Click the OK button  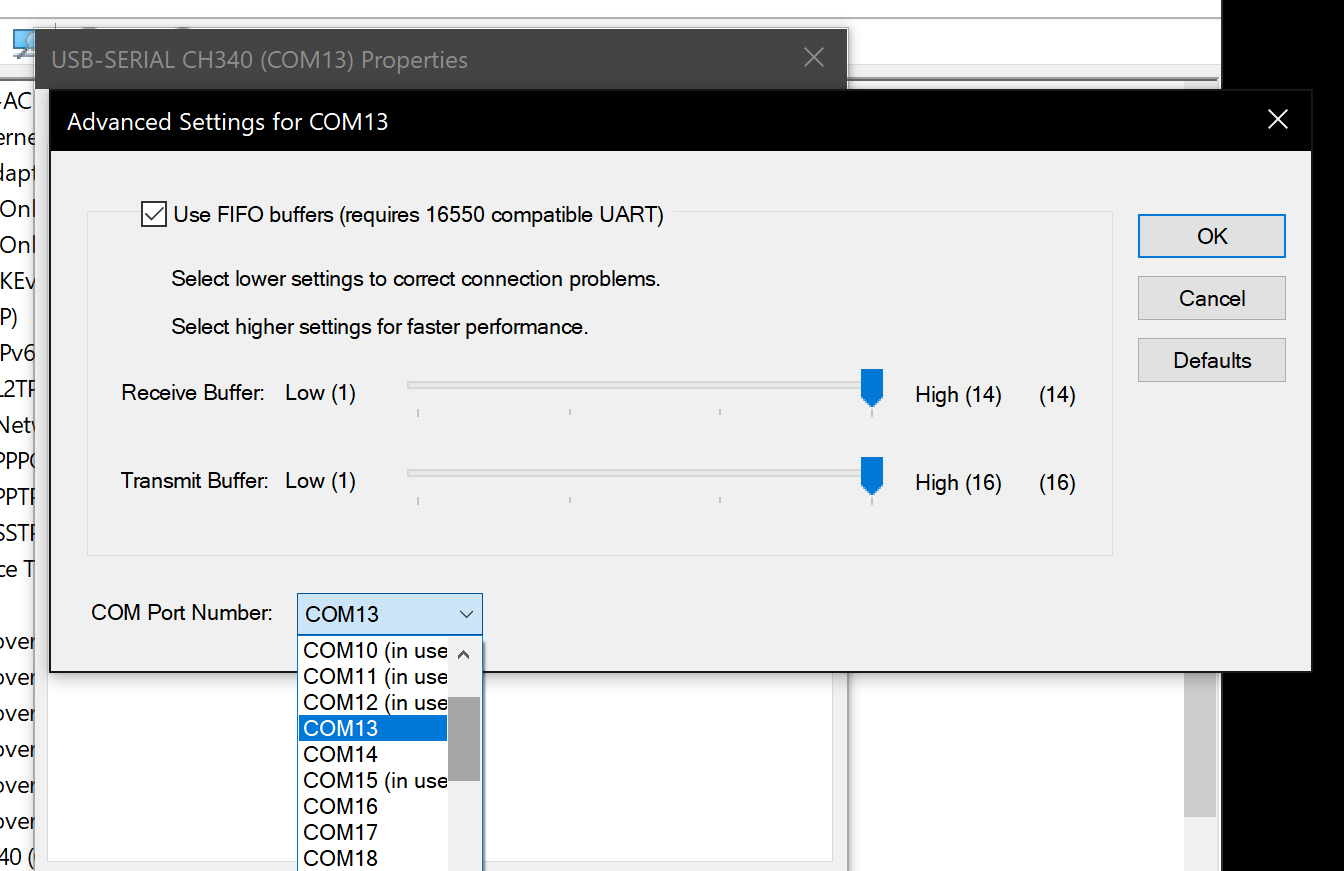pos(1211,236)
